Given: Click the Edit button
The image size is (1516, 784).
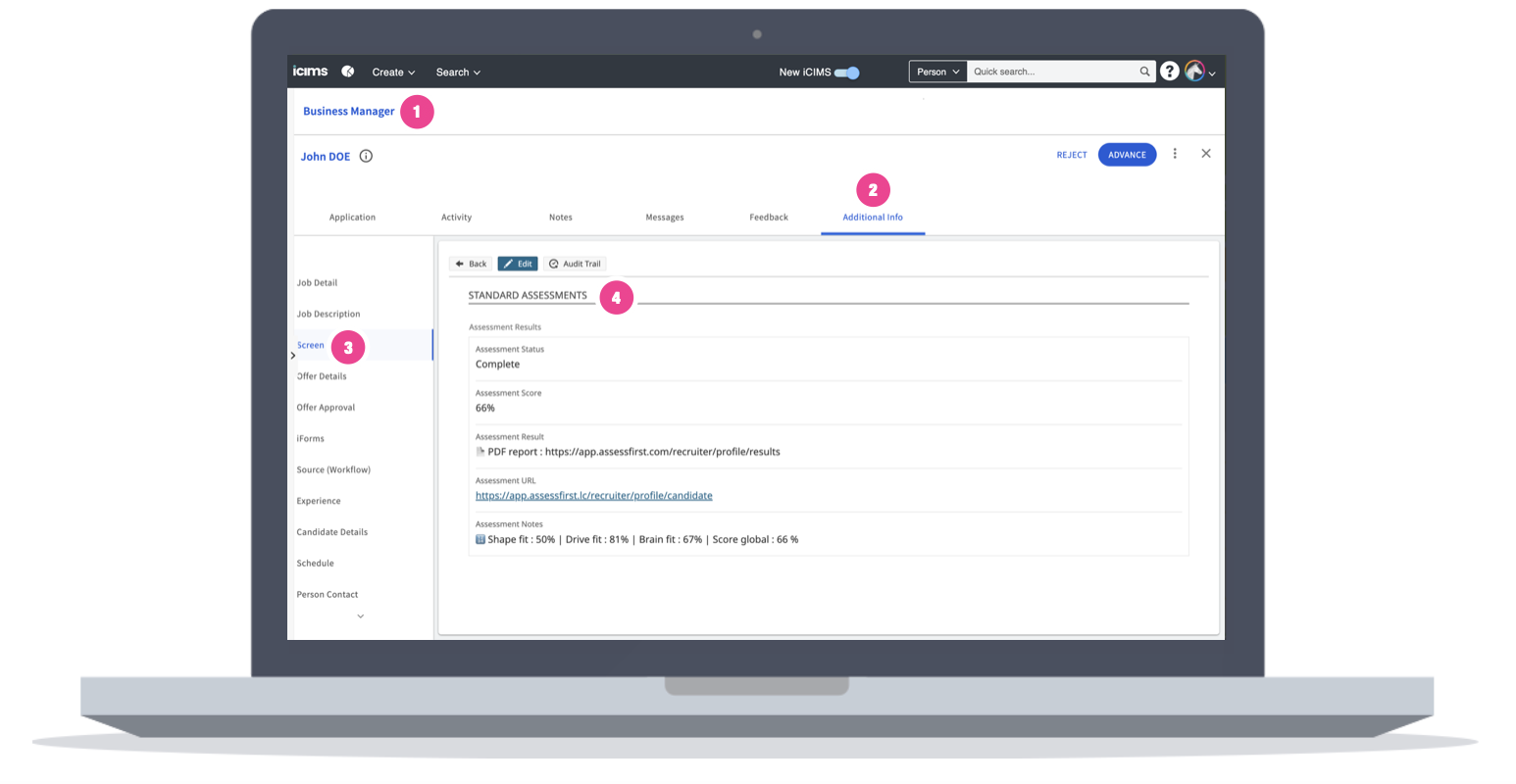Looking at the screenshot, I should point(518,264).
